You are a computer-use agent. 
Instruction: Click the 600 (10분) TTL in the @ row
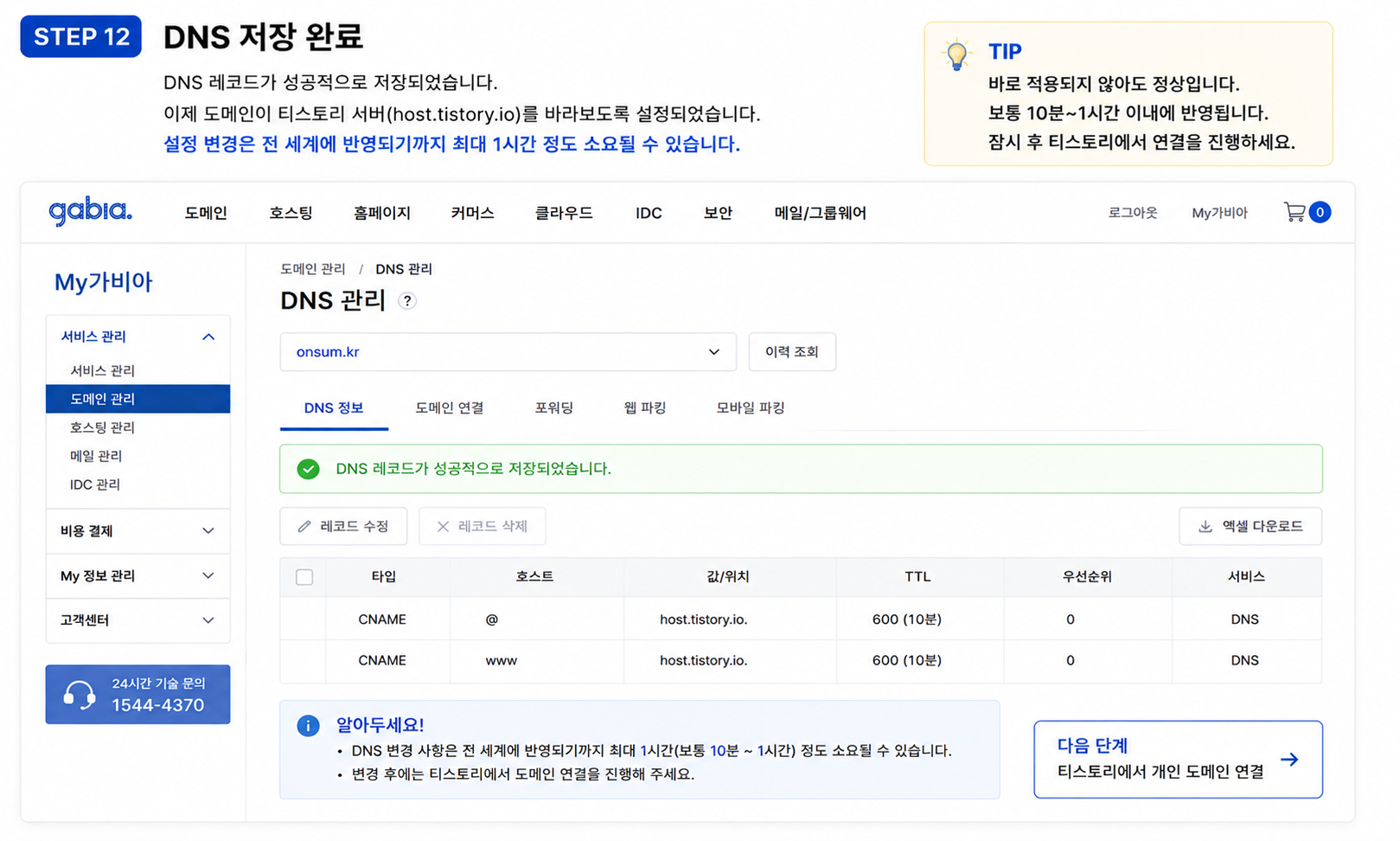[907, 620]
